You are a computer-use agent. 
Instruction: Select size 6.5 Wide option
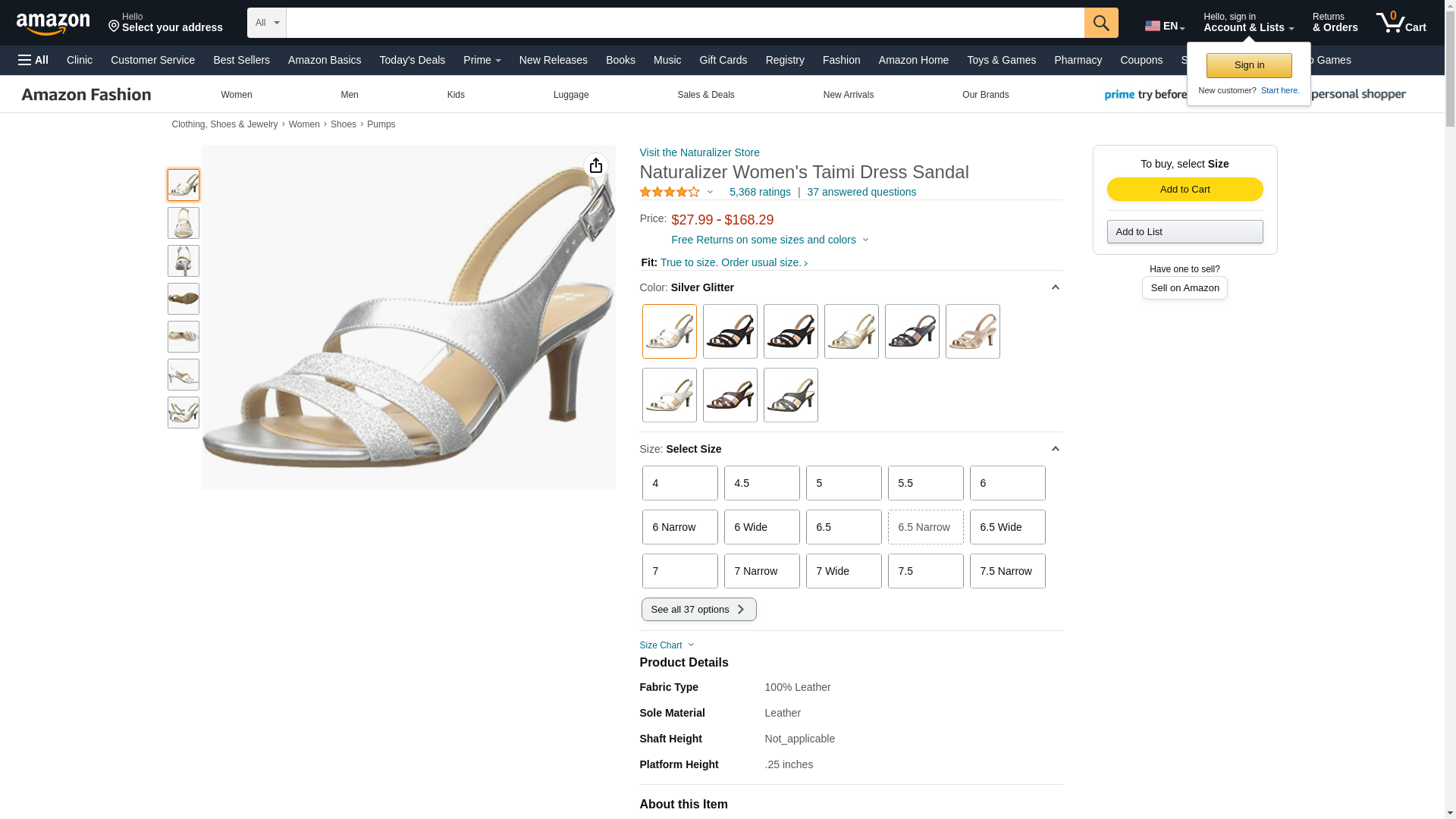pos(1006,527)
